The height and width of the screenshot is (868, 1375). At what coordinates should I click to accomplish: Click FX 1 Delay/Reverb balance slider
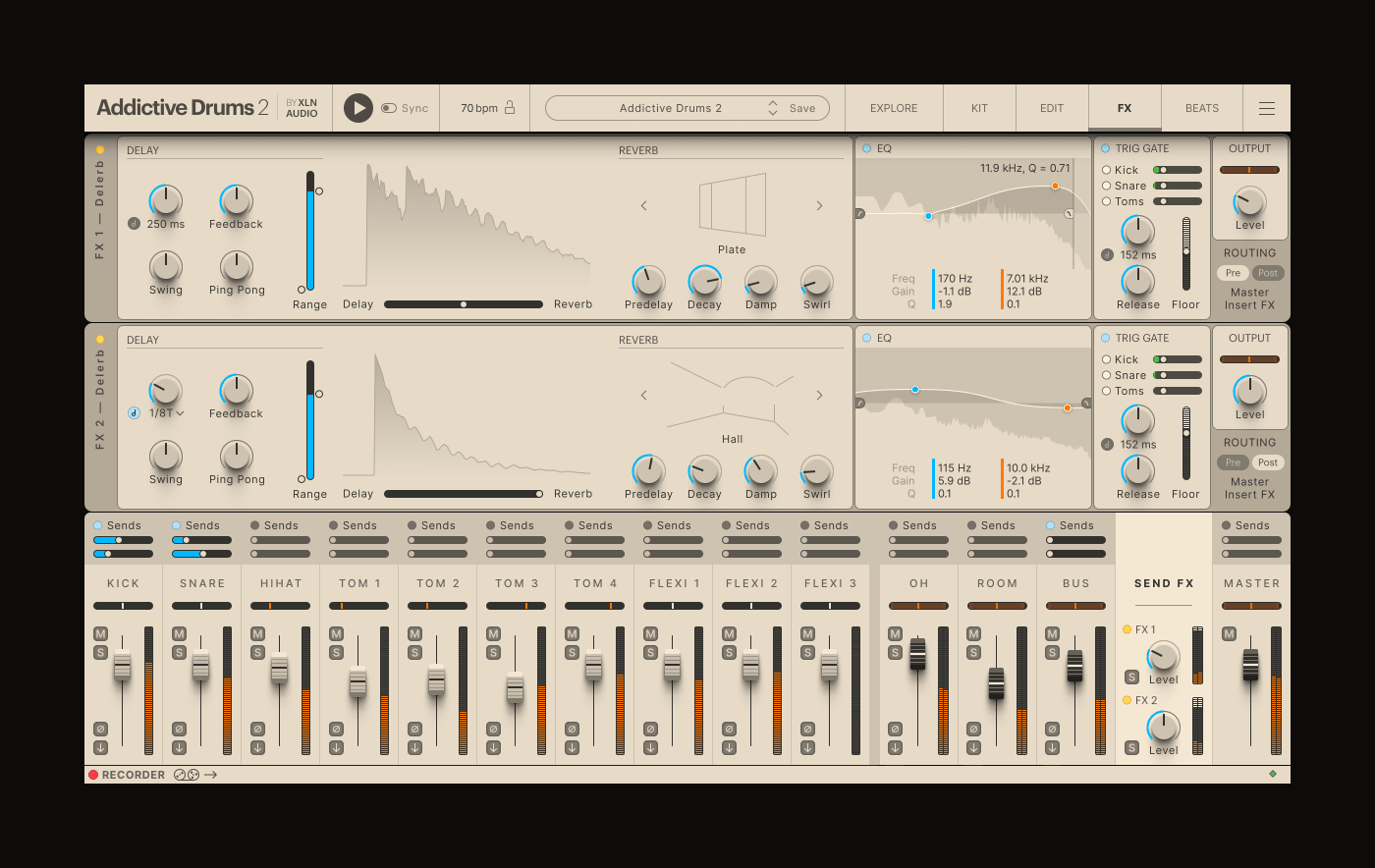464,304
